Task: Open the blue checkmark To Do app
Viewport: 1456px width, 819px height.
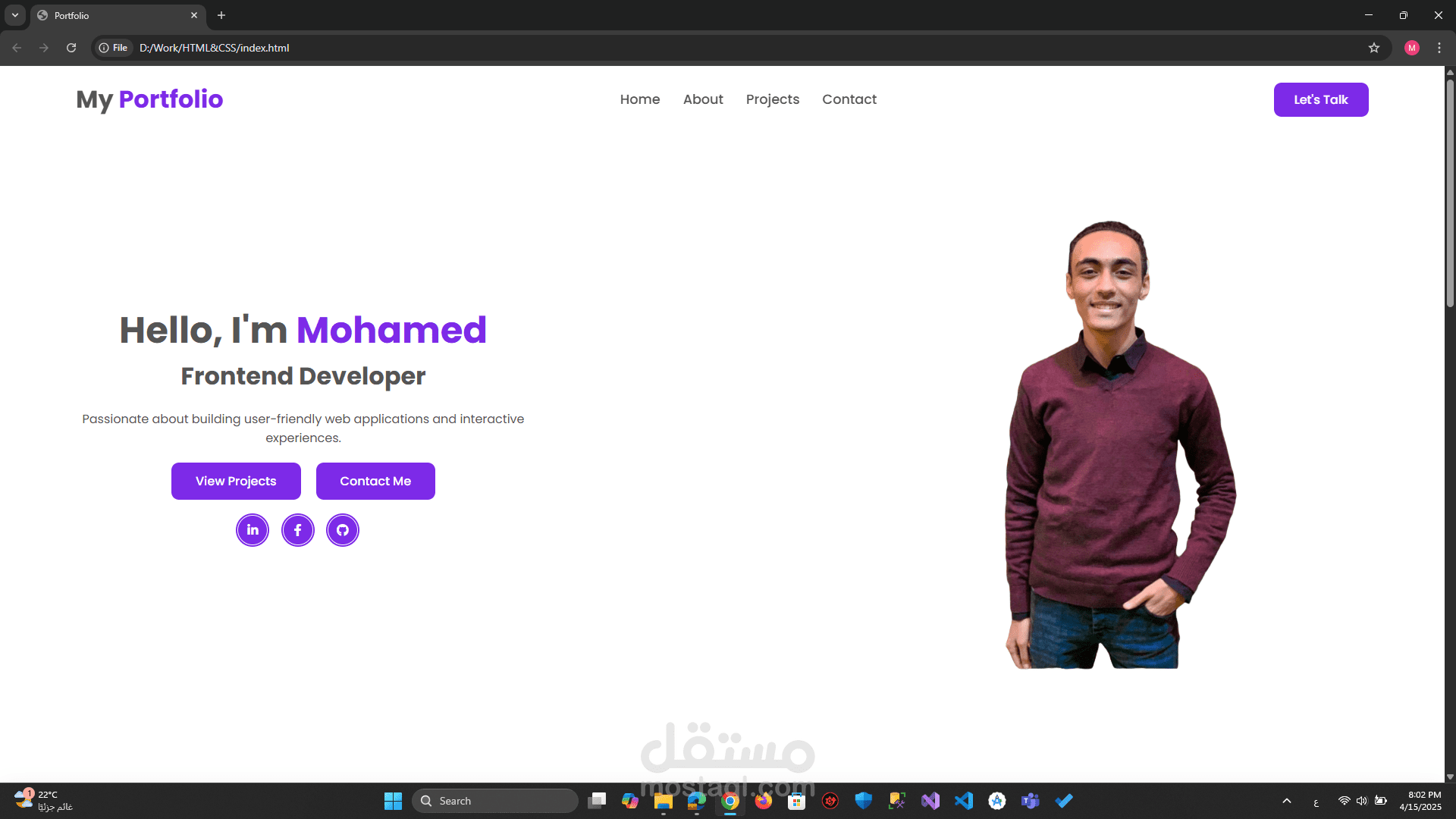Action: pos(1064,801)
